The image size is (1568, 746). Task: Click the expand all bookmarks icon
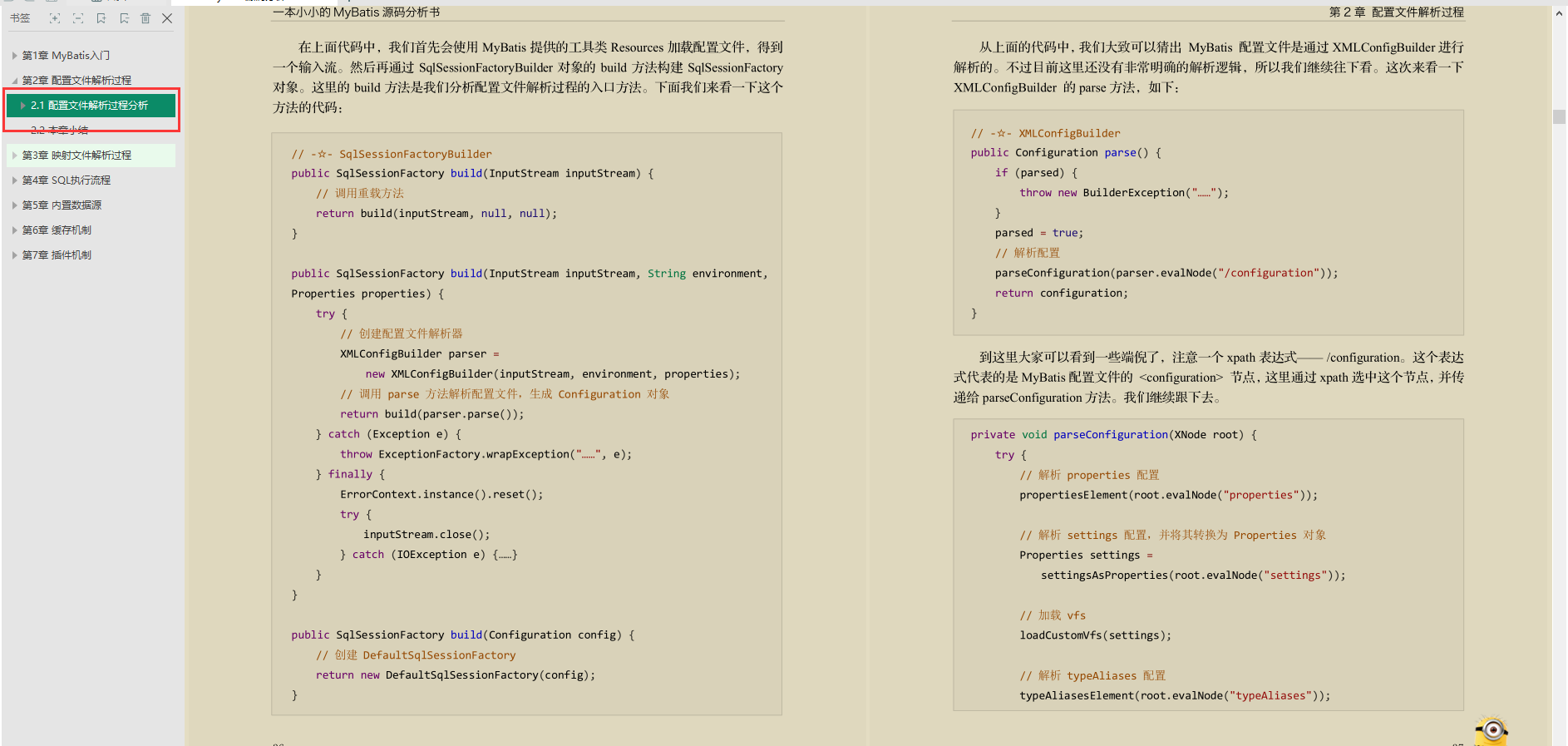click(x=55, y=18)
